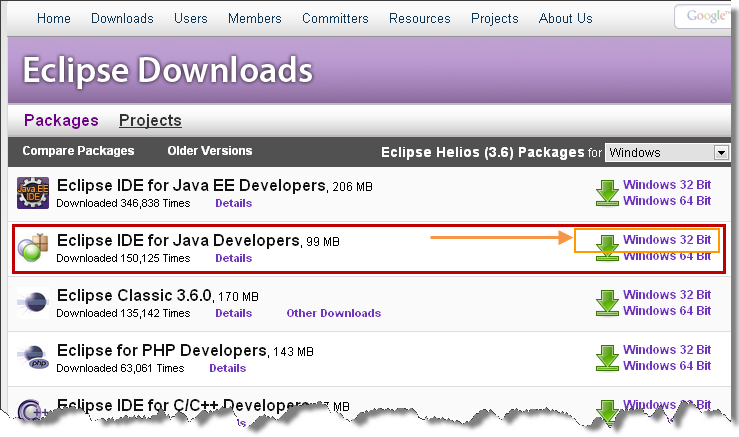Download PHP Developers Windows 64 Bit
Image resolution: width=739 pixels, height=437 pixels.
(x=667, y=366)
